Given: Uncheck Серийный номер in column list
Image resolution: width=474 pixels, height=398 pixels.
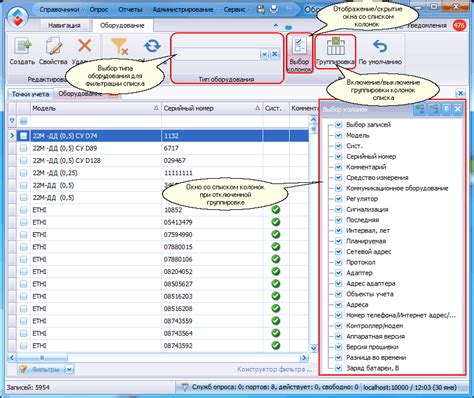Looking at the screenshot, I should pyautogui.click(x=338, y=156).
